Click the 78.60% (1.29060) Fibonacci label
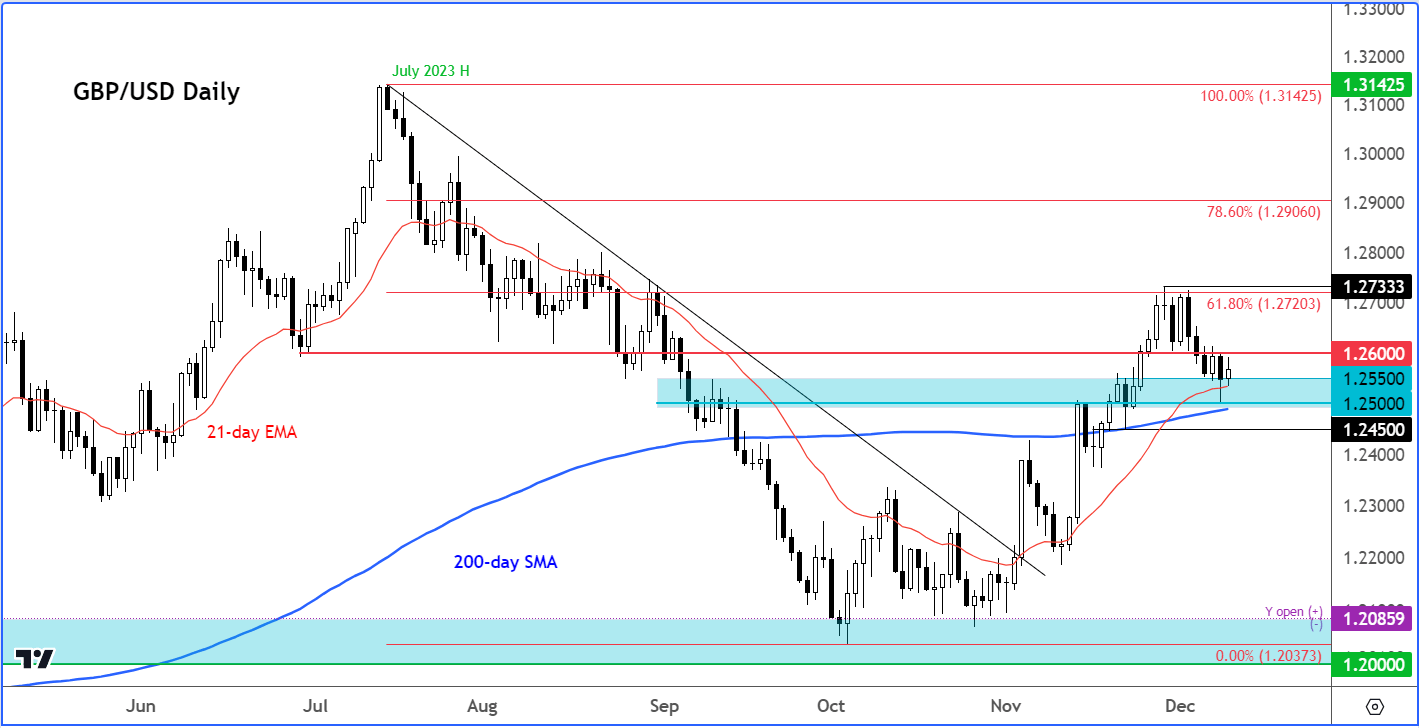The image size is (1419, 728). point(1265,212)
